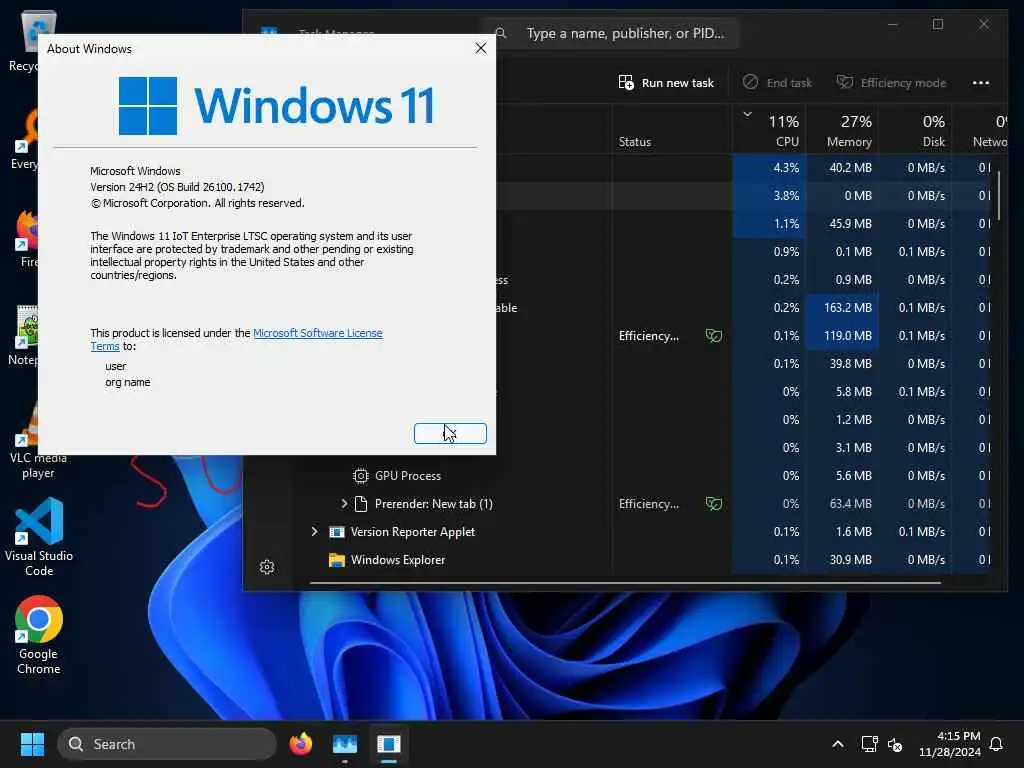Open the three-dot more options menu
This screenshot has height=768, width=1024.
point(980,83)
